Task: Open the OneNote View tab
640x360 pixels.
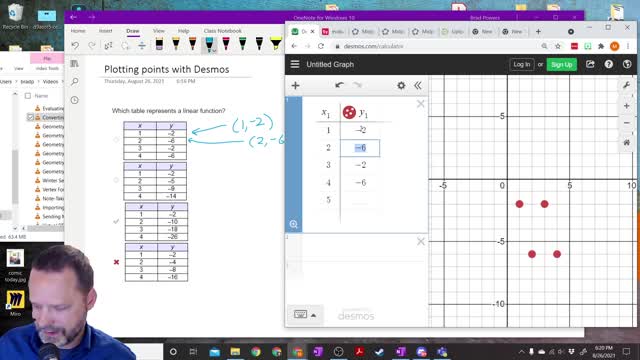Action: 159,31
